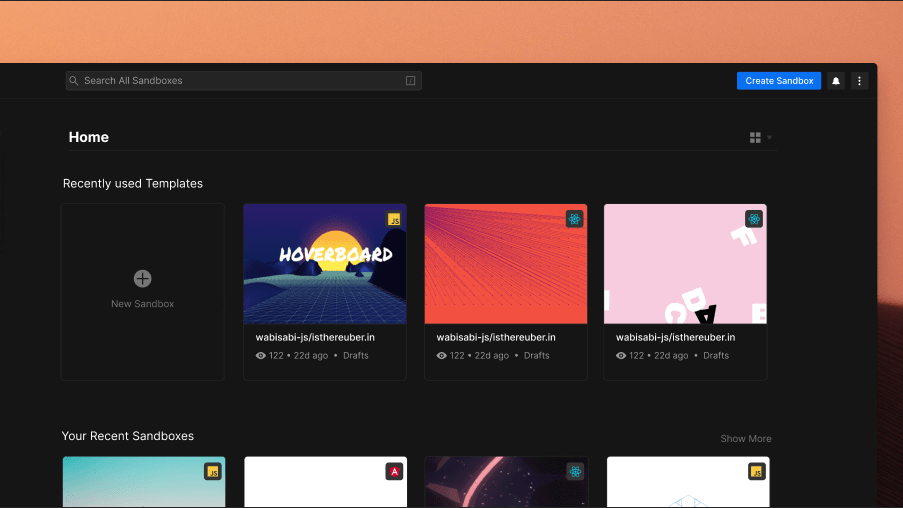The image size is (903, 508).
Task: Click the JS badge on the Hoverboard template
Action: (394, 219)
